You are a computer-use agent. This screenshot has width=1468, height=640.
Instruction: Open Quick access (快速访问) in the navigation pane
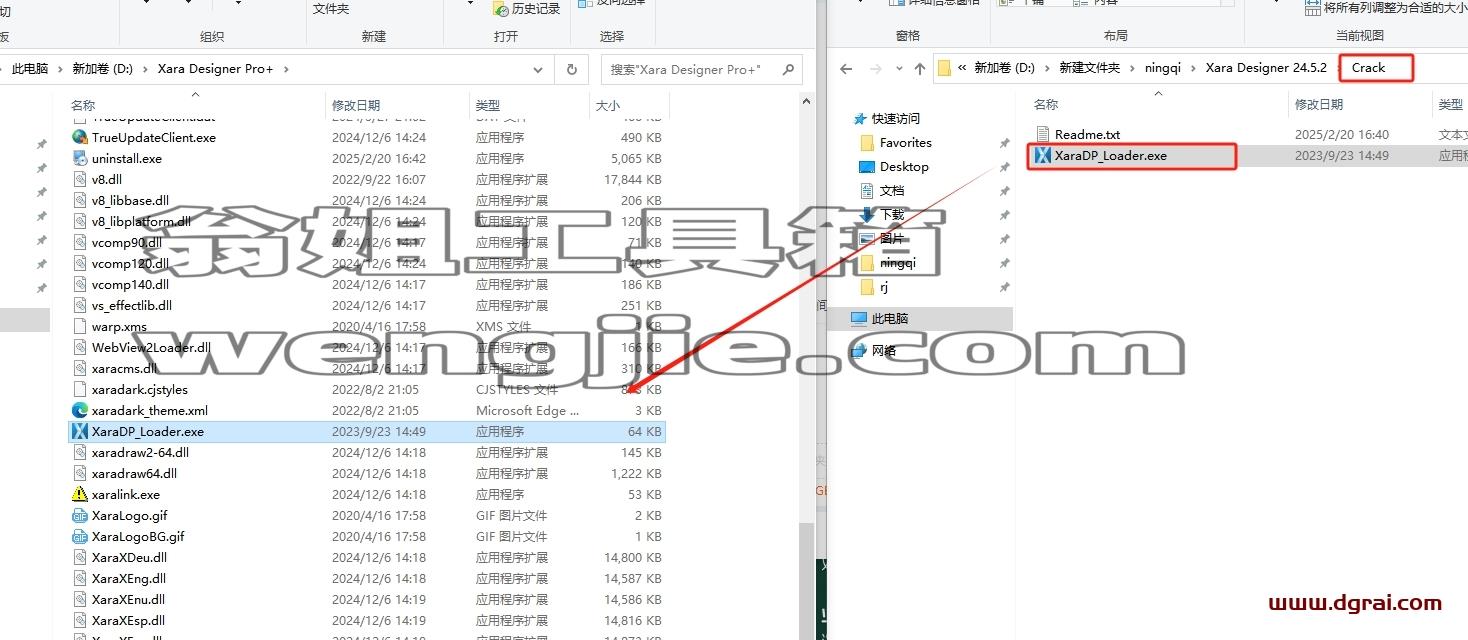point(886,118)
